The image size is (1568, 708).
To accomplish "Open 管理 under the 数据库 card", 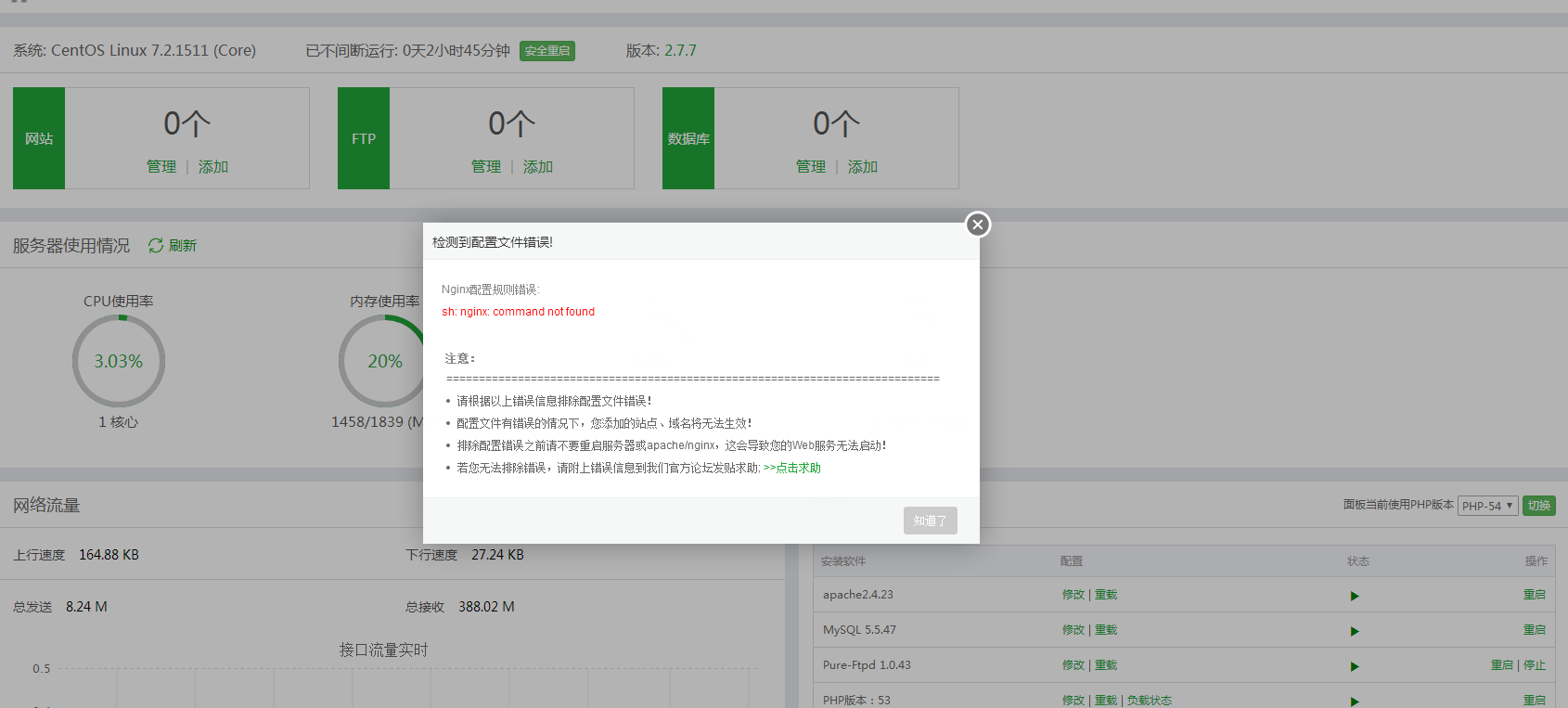I will (811, 166).
